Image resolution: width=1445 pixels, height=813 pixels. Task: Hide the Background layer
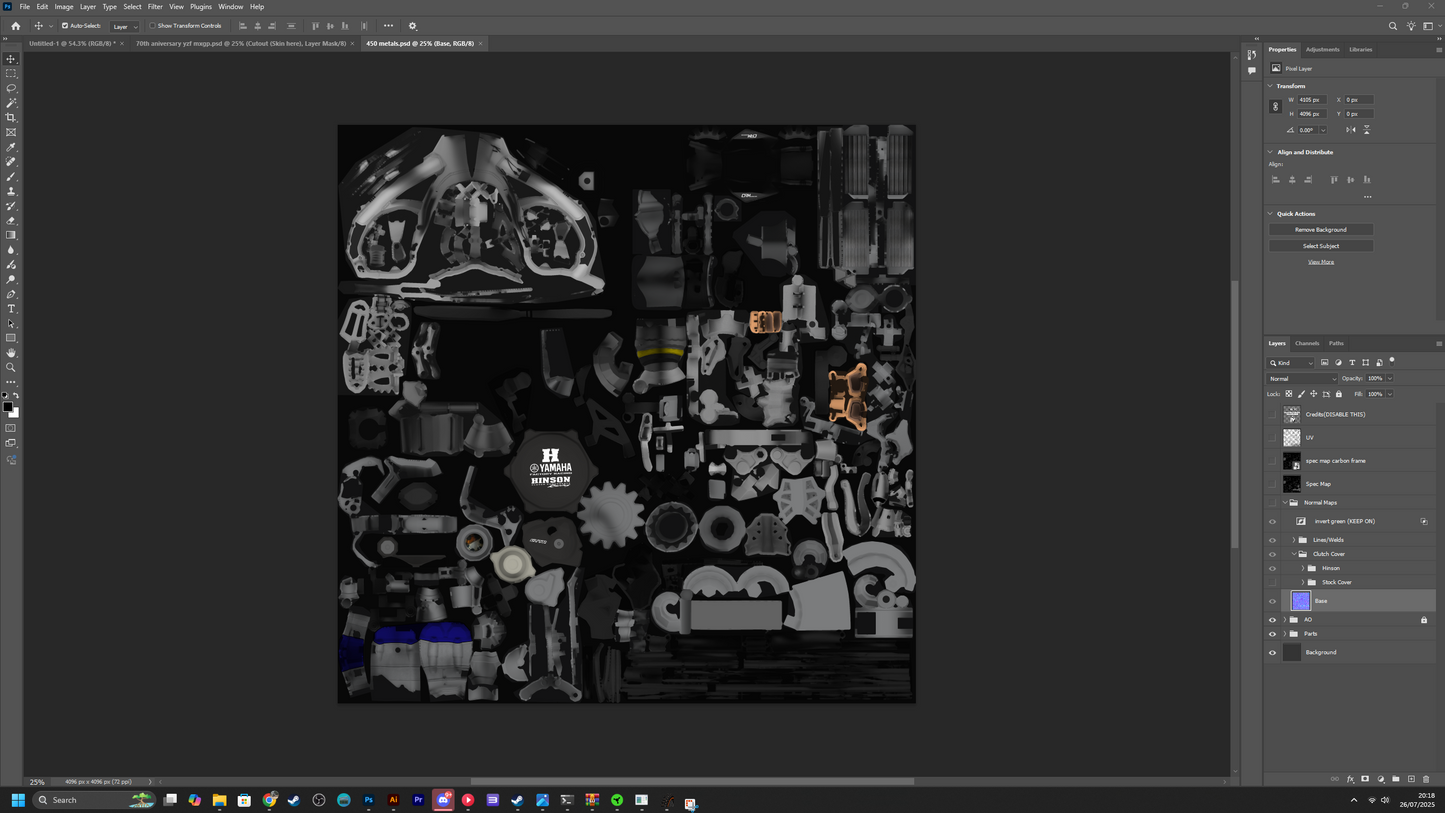coord(1272,653)
